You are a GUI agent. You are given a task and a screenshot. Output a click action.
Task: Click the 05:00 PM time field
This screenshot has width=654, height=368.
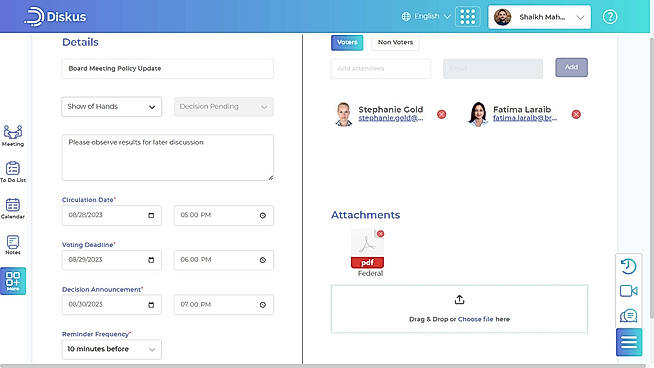(224, 215)
